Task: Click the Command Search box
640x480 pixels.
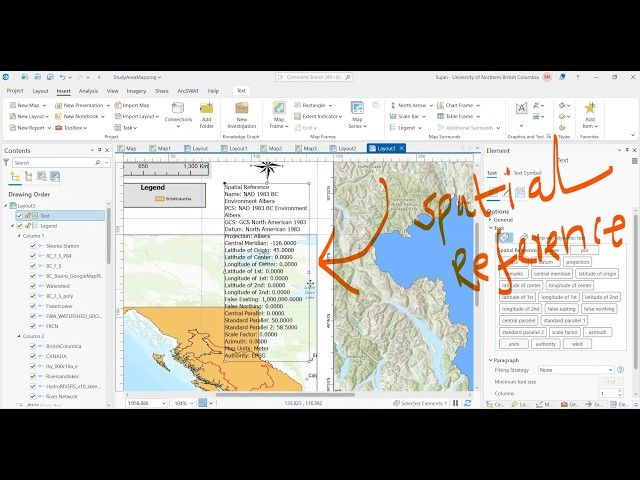Action: (314, 77)
